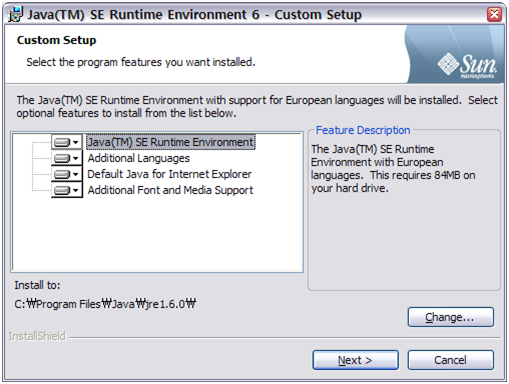Click drive icon beside Default Java for Internet Explorer
Image resolution: width=509 pixels, height=384 pixels.
tap(62, 174)
